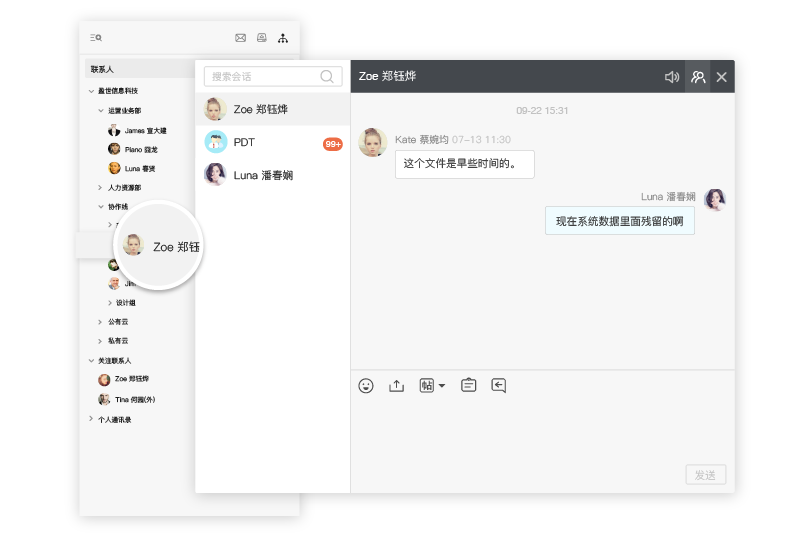This screenshot has height=550, width=800.
Task: Select contact Piano in the tree
Action: pyautogui.click(x=141, y=149)
